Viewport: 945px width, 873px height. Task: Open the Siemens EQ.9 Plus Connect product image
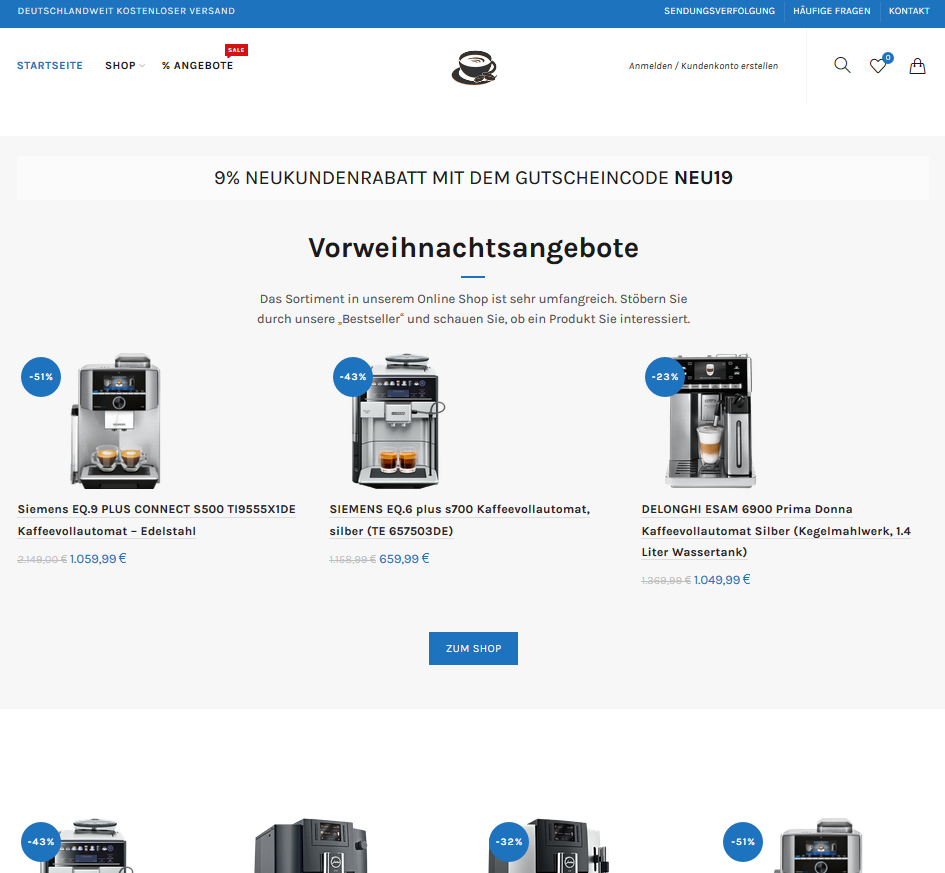(x=116, y=421)
